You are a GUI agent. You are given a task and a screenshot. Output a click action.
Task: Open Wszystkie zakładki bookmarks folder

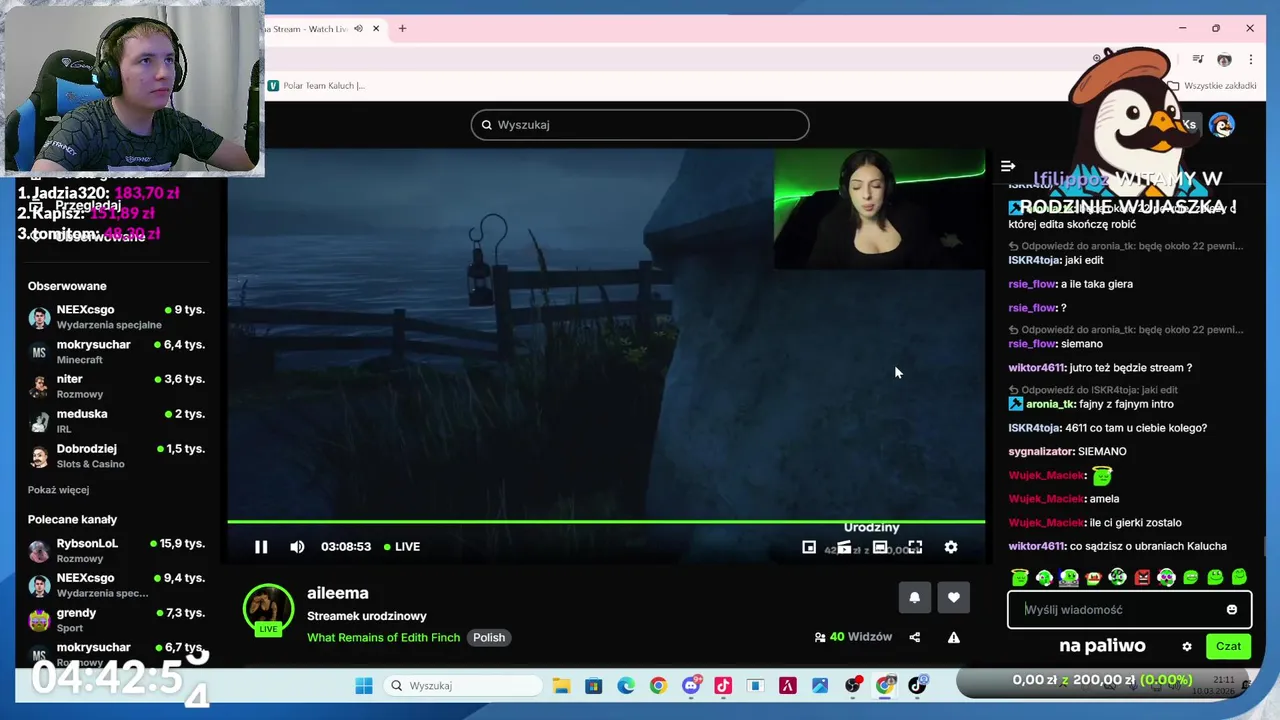click(1212, 86)
